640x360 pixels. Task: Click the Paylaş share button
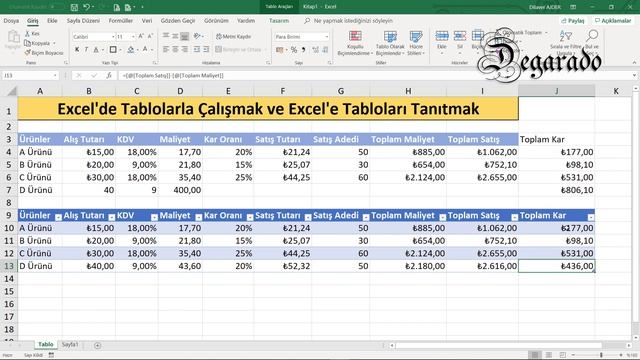[573, 20]
